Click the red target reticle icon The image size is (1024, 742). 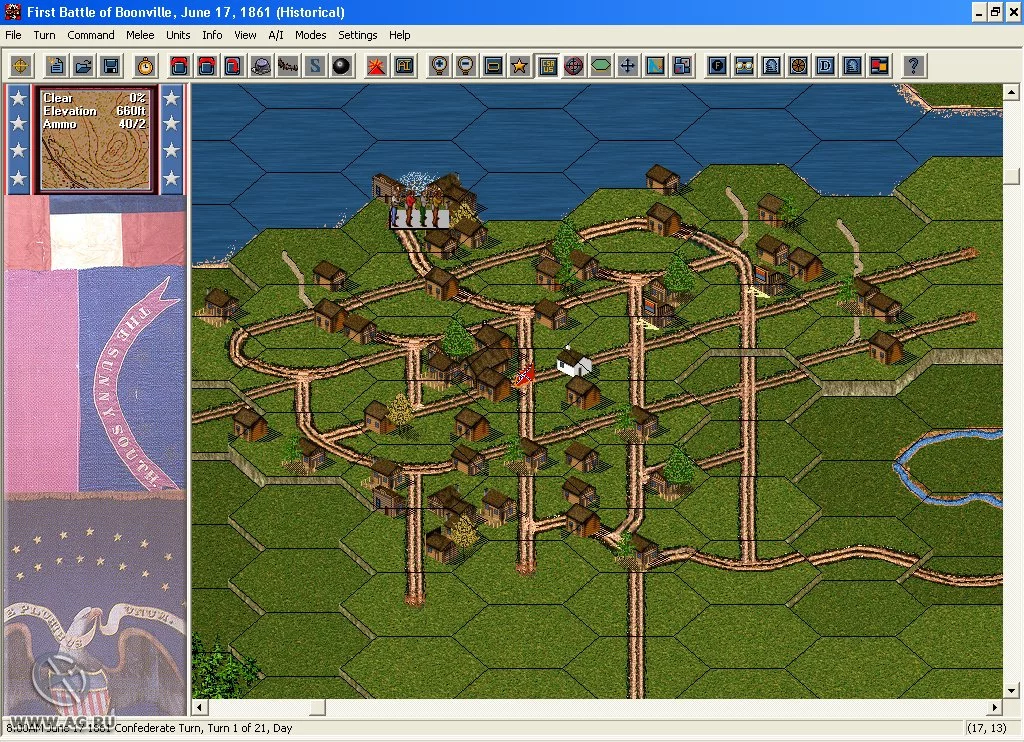(573, 66)
